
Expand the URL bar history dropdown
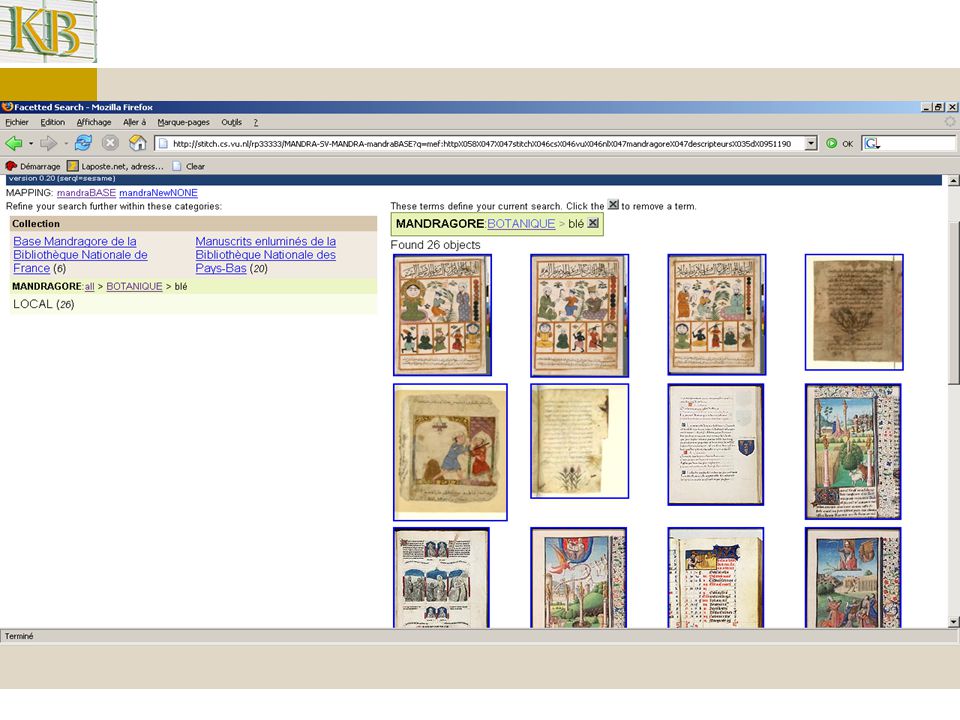(811, 143)
